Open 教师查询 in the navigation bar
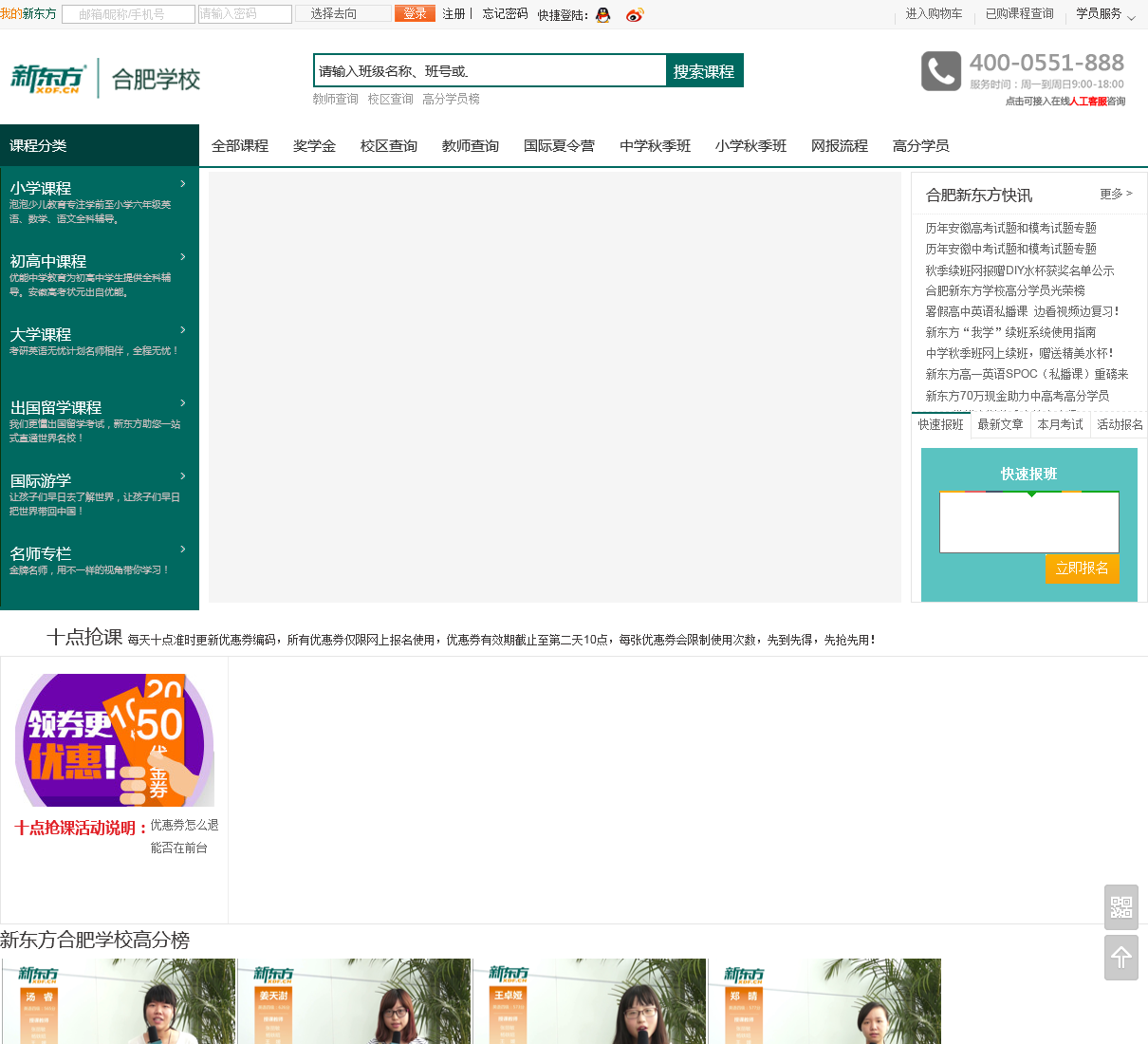Viewport: 1148px width, 1044px height. [471, 146]
